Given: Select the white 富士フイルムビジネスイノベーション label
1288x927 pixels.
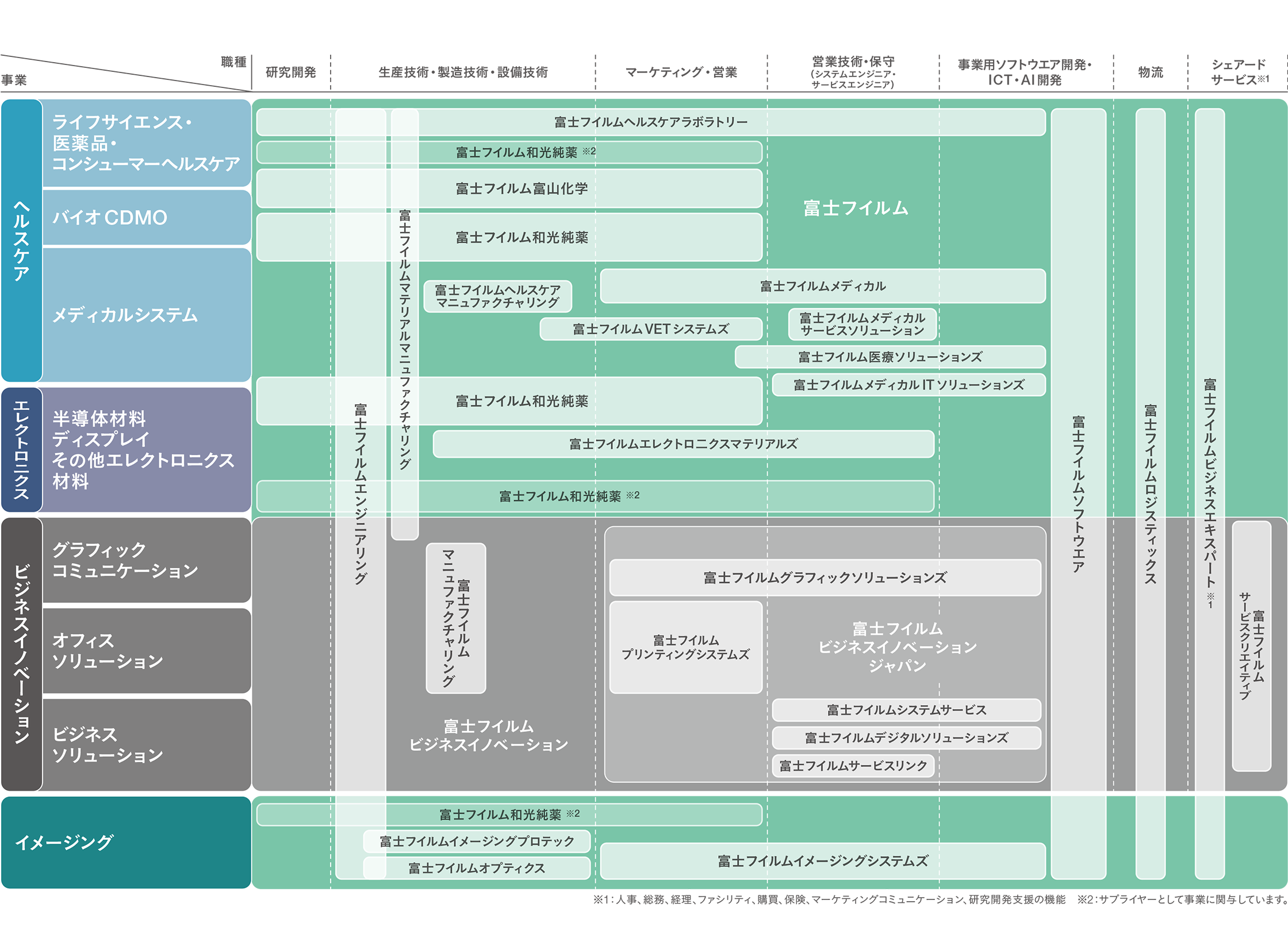Looking at the screenshot, I should 488,736.
